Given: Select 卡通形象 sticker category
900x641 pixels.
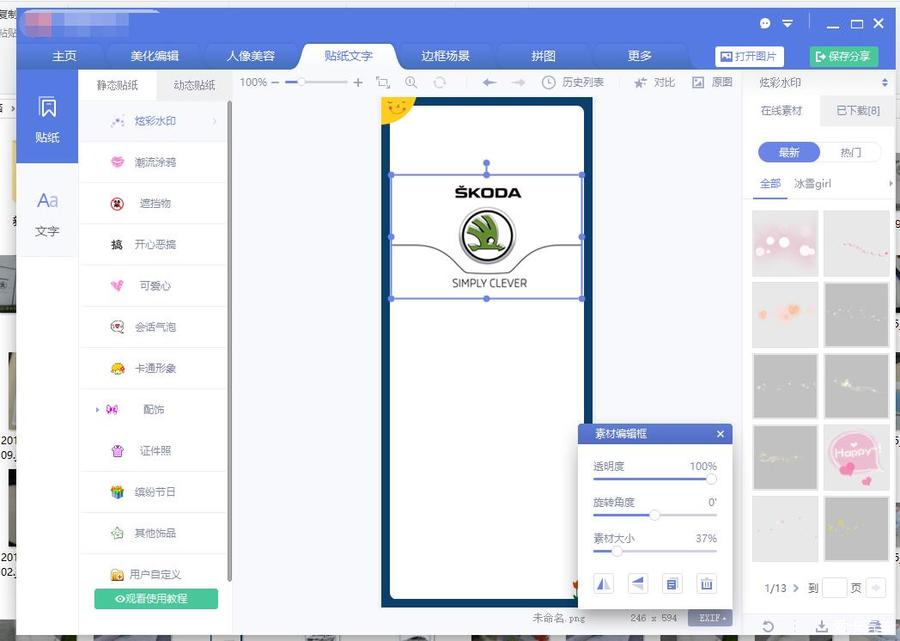Looking at the screenshot, I should click(x=153, y=368).
